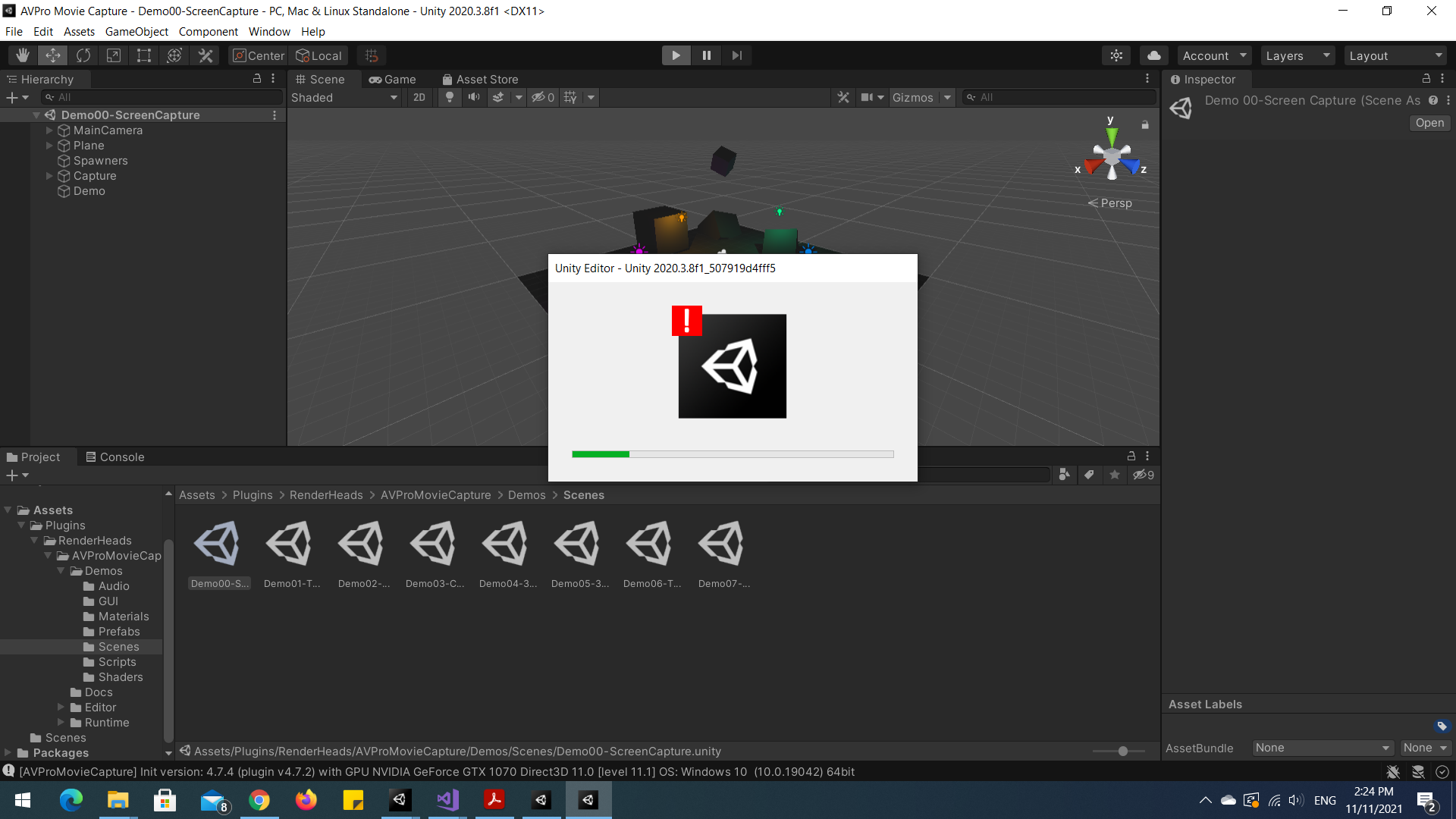The image size is (1456, 819).
Task: Select the Hand tool for panning
Action: (x=22, y=55)
